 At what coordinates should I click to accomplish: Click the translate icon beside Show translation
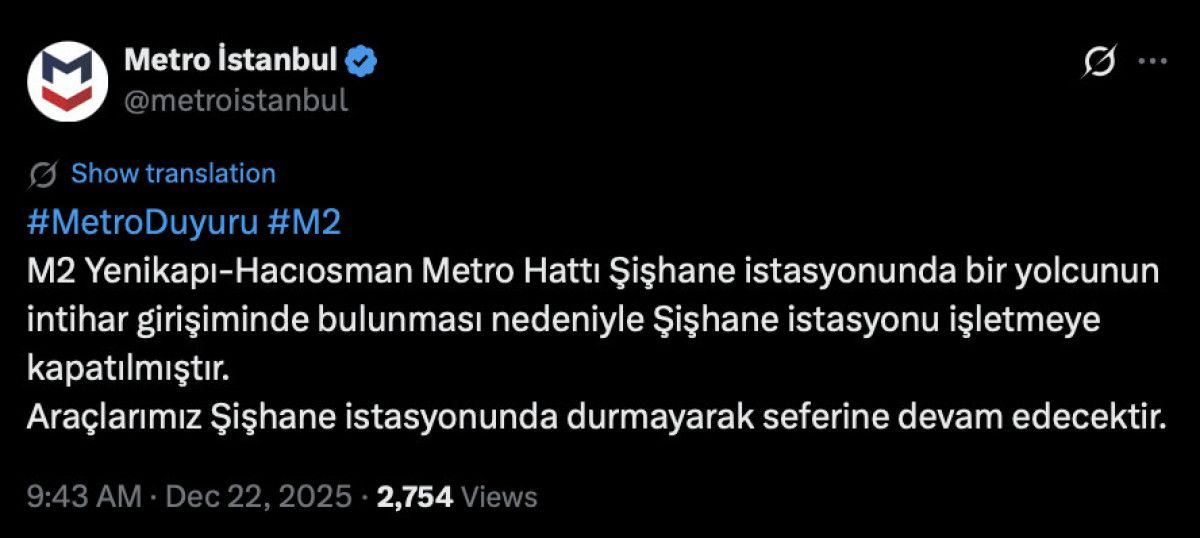pyautogui.click(x=43, y=174)
